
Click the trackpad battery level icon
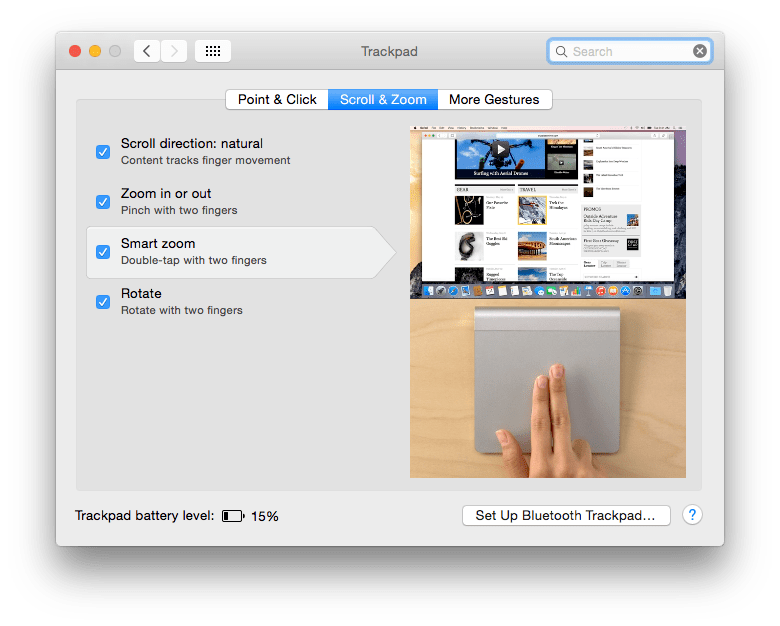coord(233,516)
